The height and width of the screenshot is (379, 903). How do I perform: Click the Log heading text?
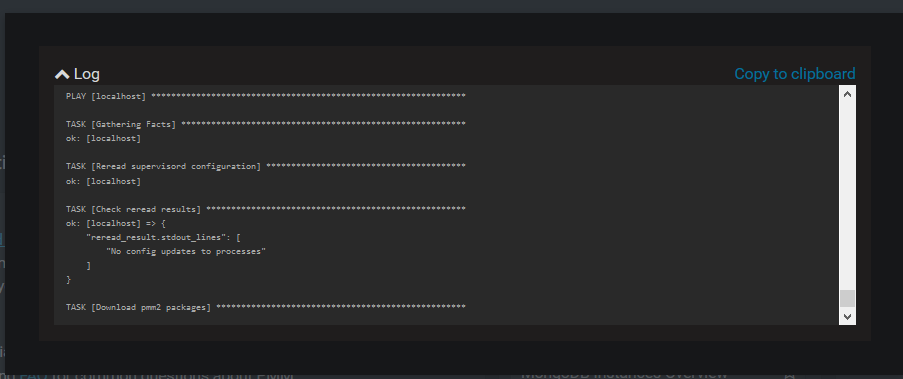point(87,74)
